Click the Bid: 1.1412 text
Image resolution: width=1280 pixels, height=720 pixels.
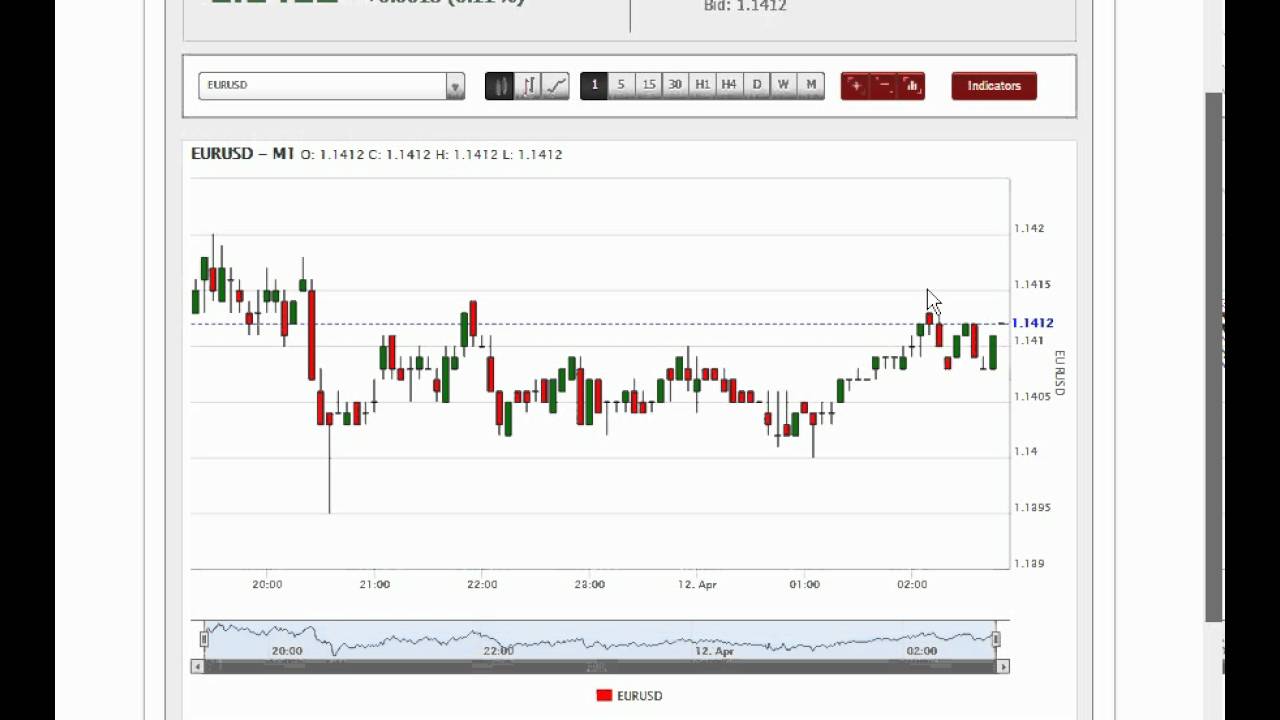tap(745, 6)
